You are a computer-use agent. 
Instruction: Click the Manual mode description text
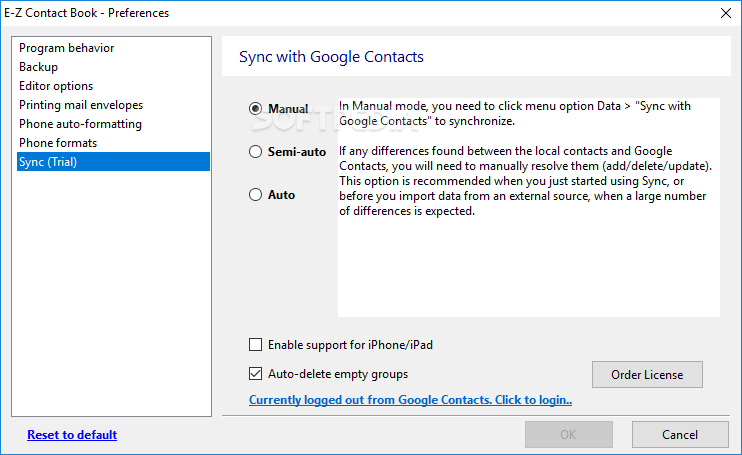click(x=515, y=114)
